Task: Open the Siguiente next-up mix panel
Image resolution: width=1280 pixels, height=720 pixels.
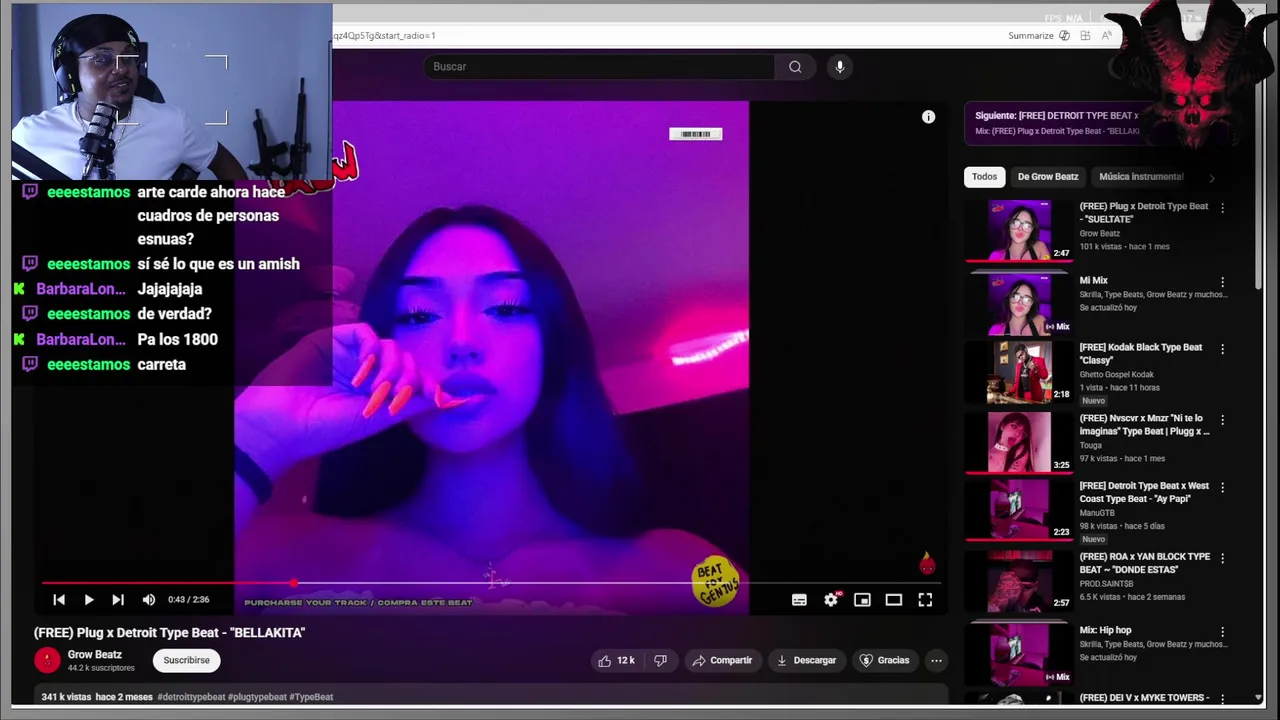Action: [x=1057, y=123]
